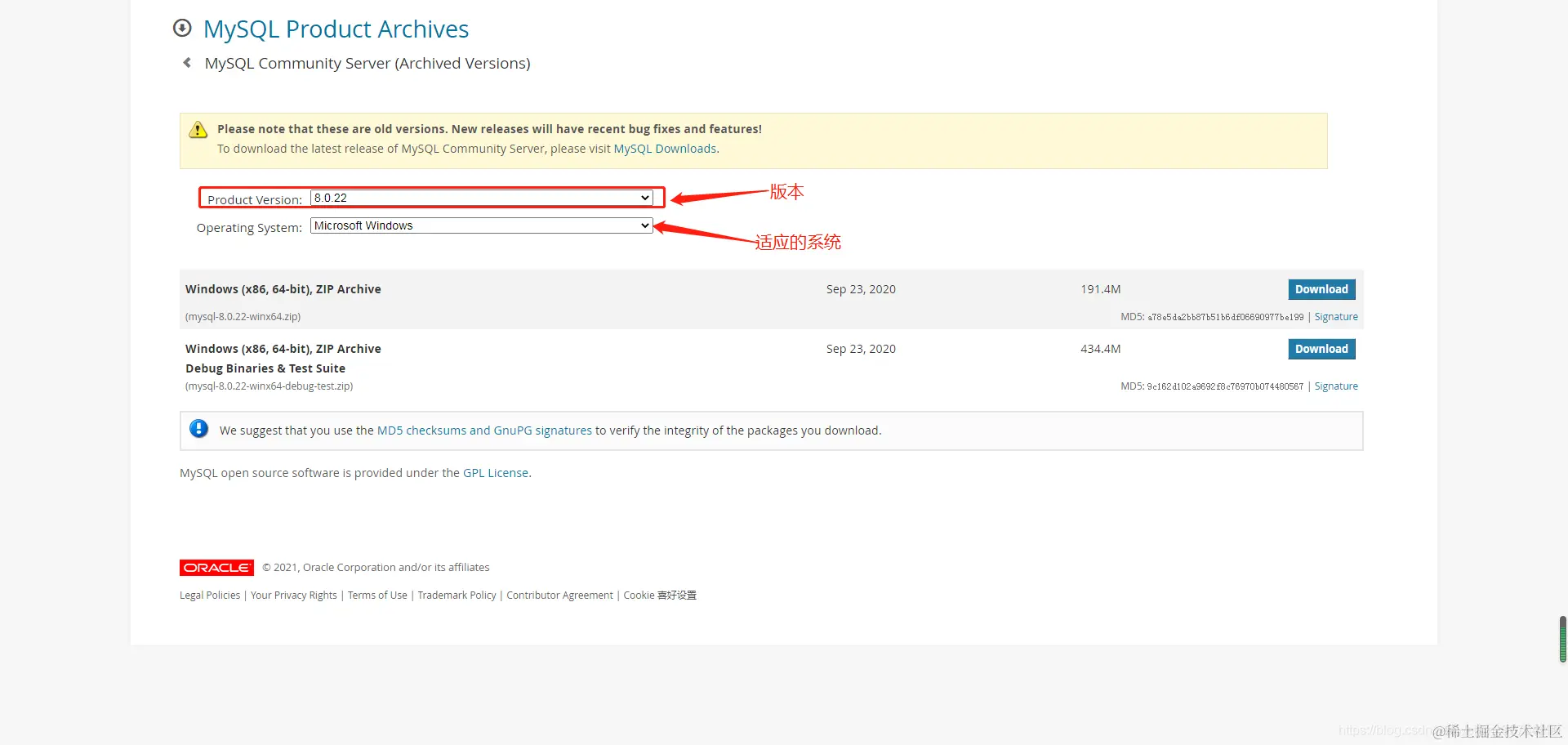
Task: Click the Oracle logo in footer
Action: pyautogui.click(x=216, y=568)
